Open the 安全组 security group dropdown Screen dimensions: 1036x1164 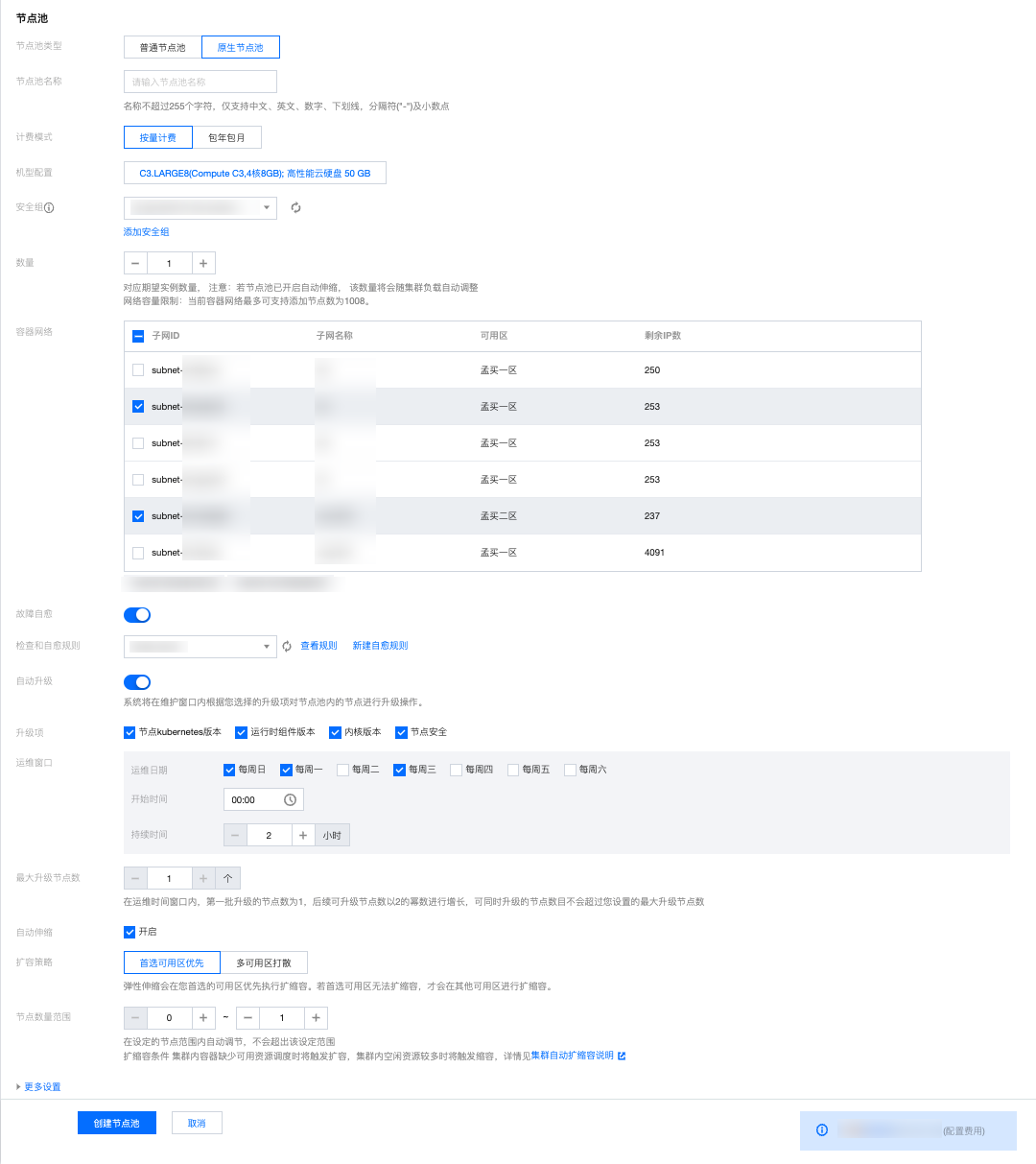point(200,207)
